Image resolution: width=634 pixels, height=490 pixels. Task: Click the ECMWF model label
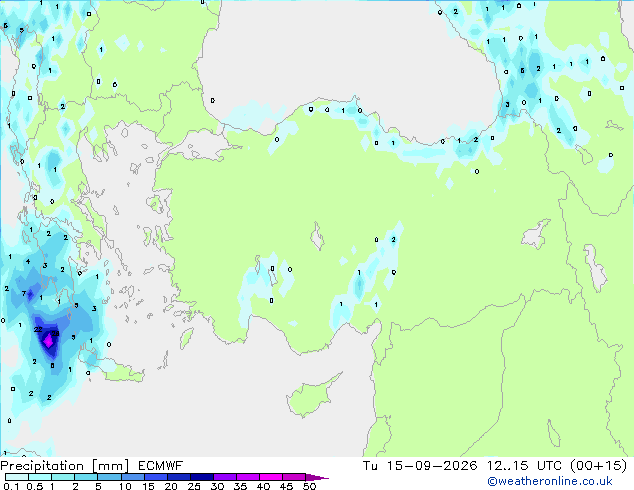[161, 466]
